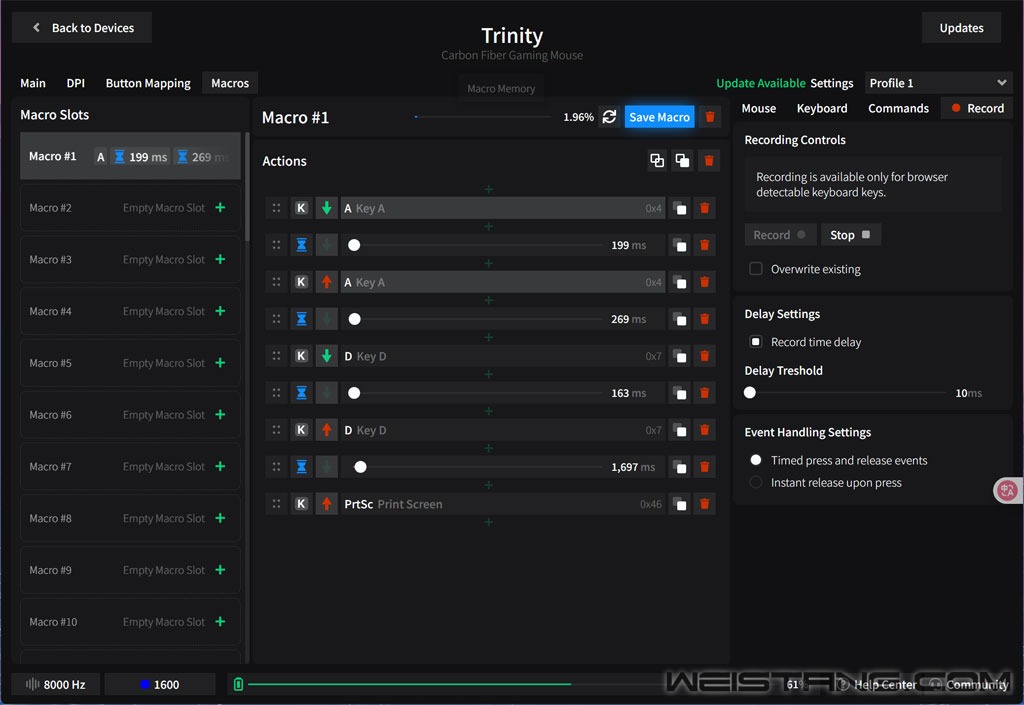
Task: Click the Save Macro button
Action: tap(659, 117)
